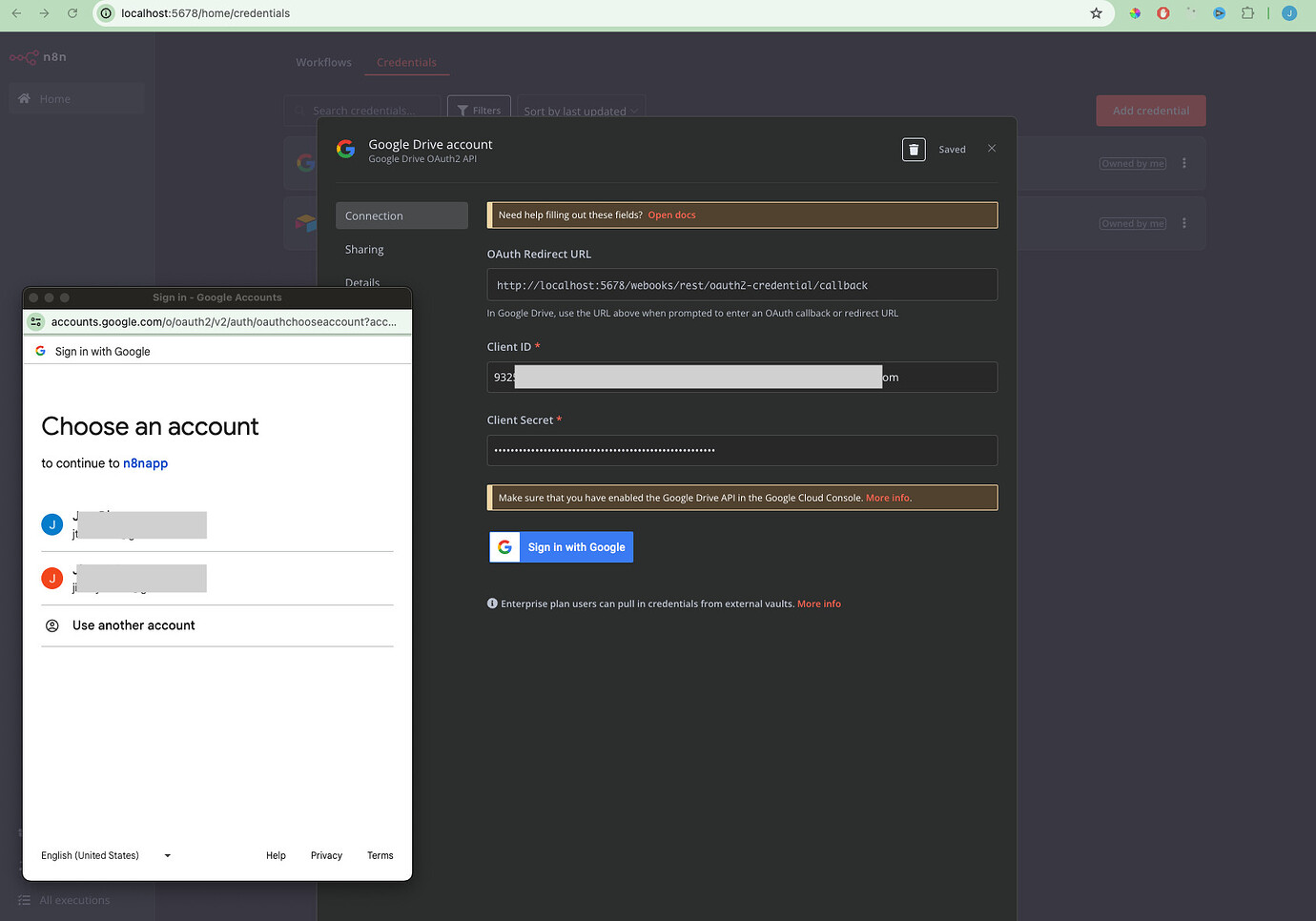Viewport: 1316px width, 921px height.
Task: Click the extensions puzzle icon in the browser toolbar
Action: (1248, 13)
